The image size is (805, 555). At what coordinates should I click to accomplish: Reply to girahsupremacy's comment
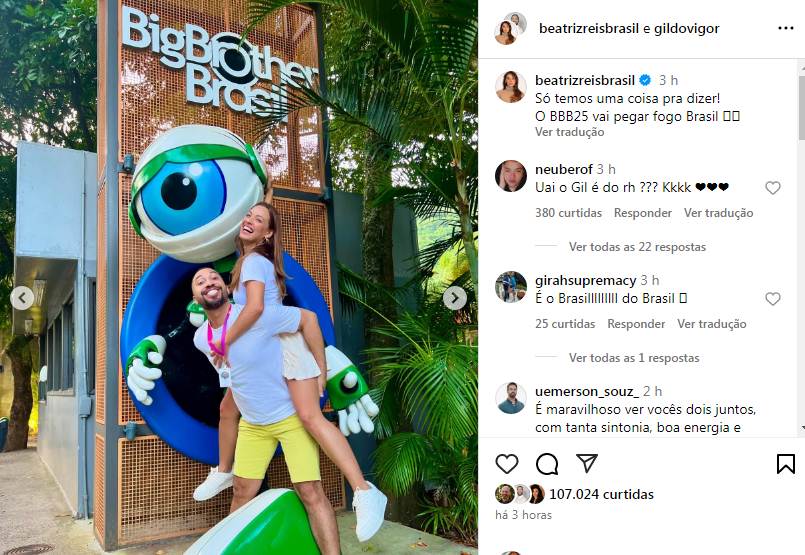tap(636, 324)
